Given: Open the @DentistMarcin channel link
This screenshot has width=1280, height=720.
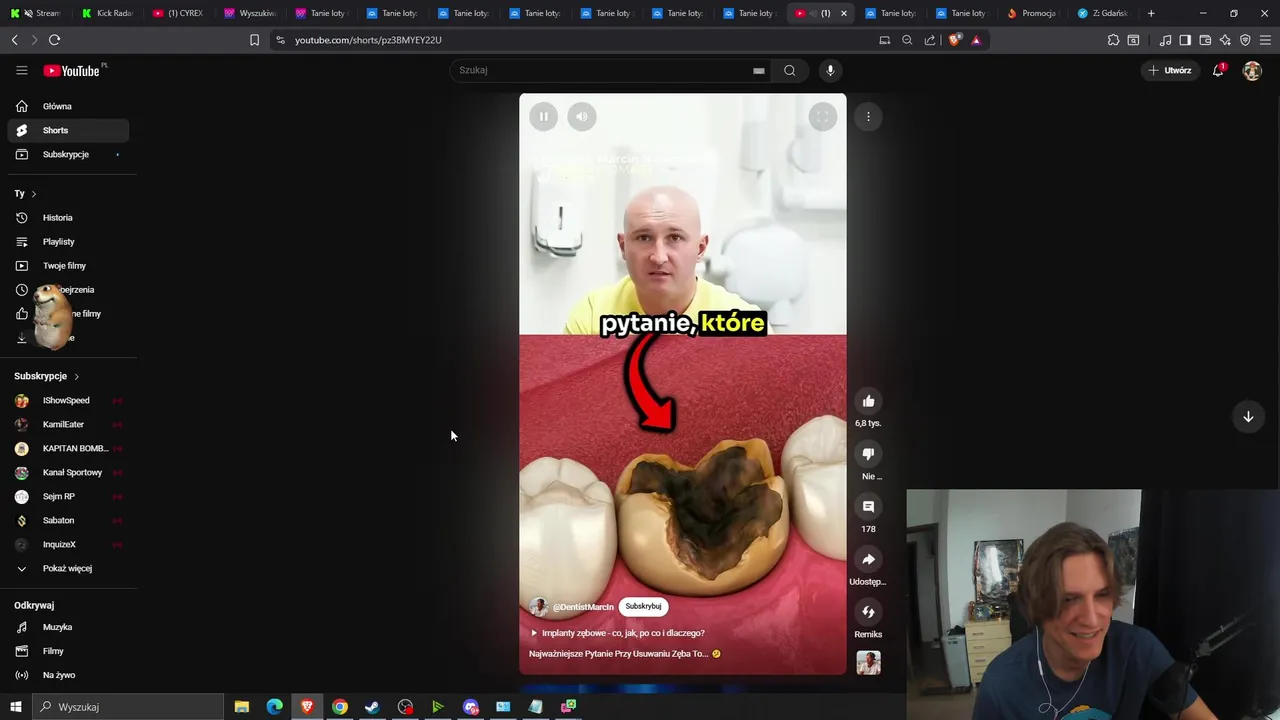Looking at the screenshot, I should click(583, 607).
